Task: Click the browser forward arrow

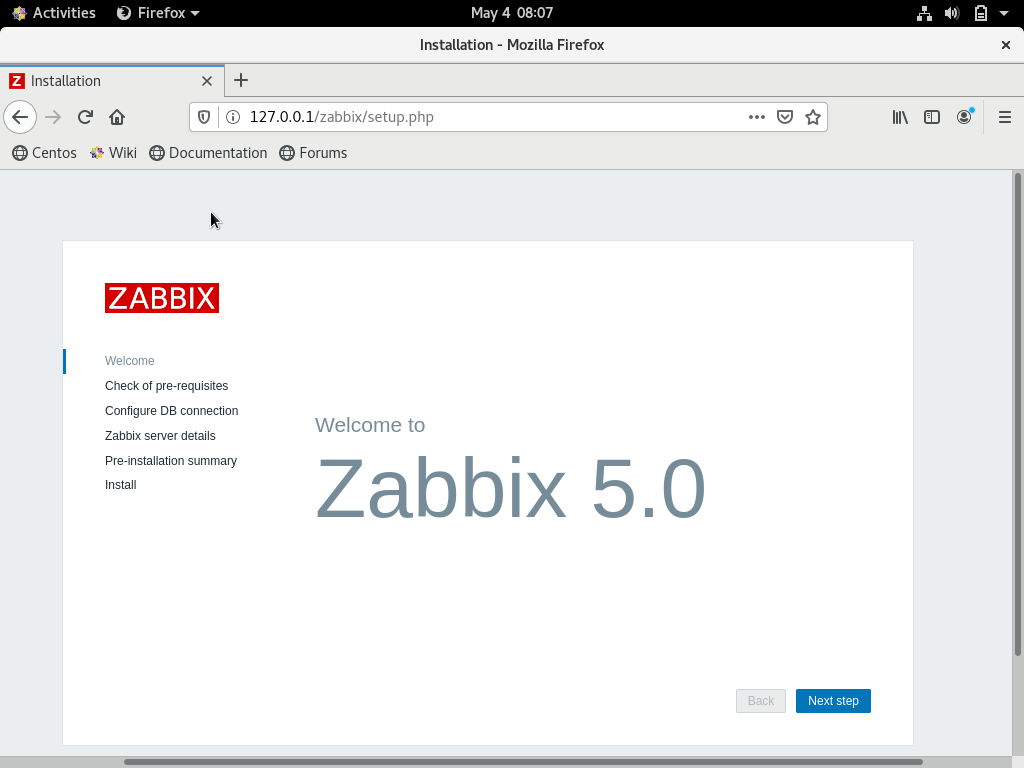Action: point(53,117)
